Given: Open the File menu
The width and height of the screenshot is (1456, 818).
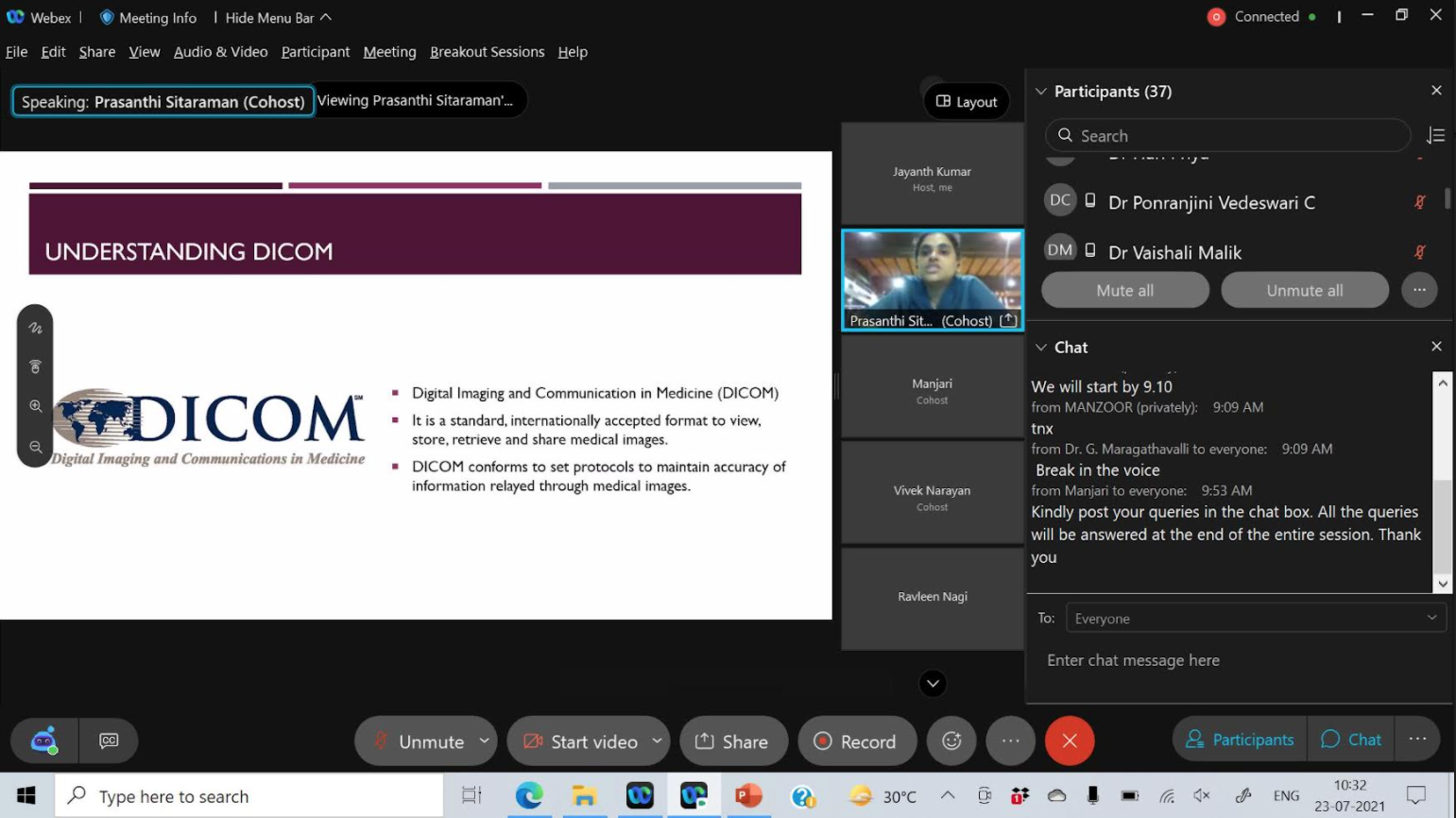Looking at the screenshot, I should click(16, 52).
